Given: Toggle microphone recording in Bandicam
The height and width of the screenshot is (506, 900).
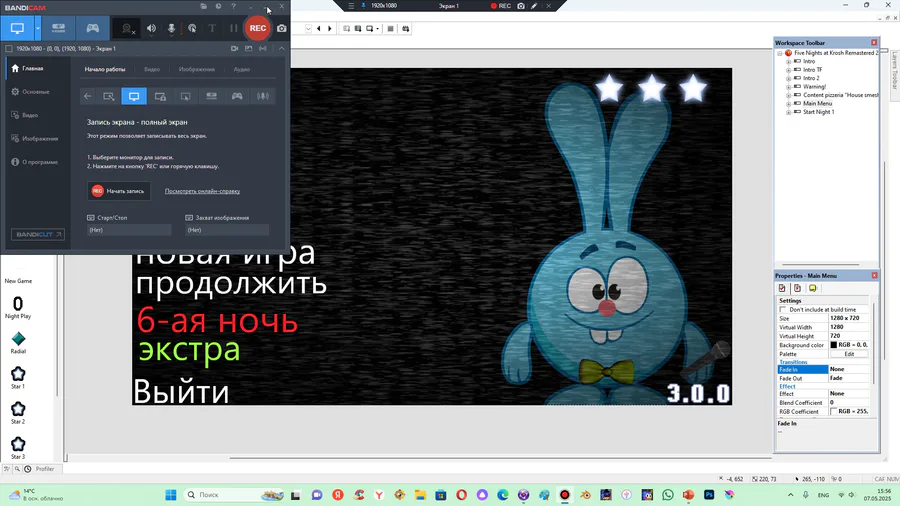Looking at the screenshot, I should (x=171, y=28).
